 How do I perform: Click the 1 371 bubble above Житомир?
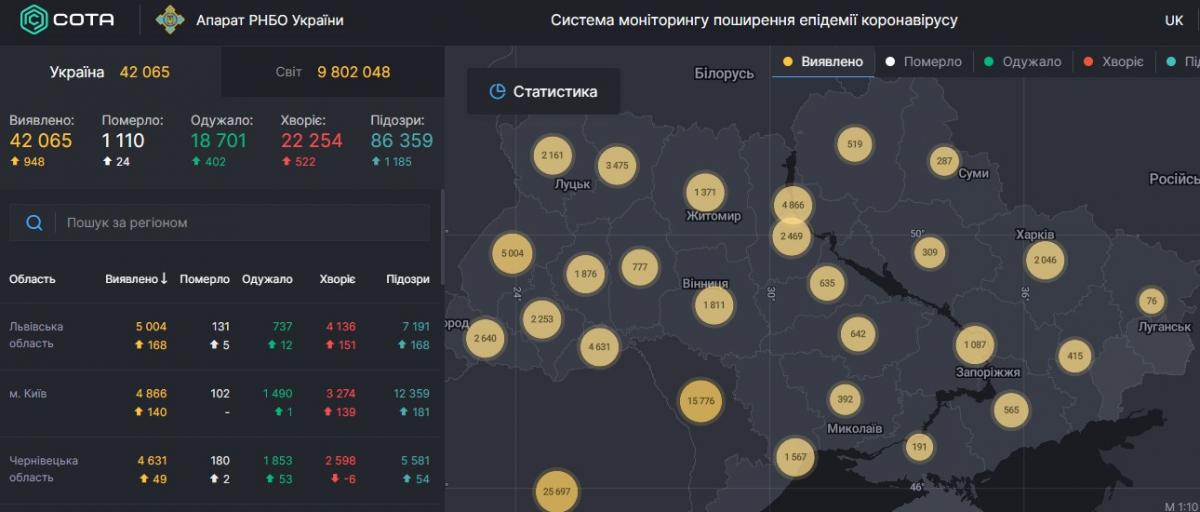705,193
